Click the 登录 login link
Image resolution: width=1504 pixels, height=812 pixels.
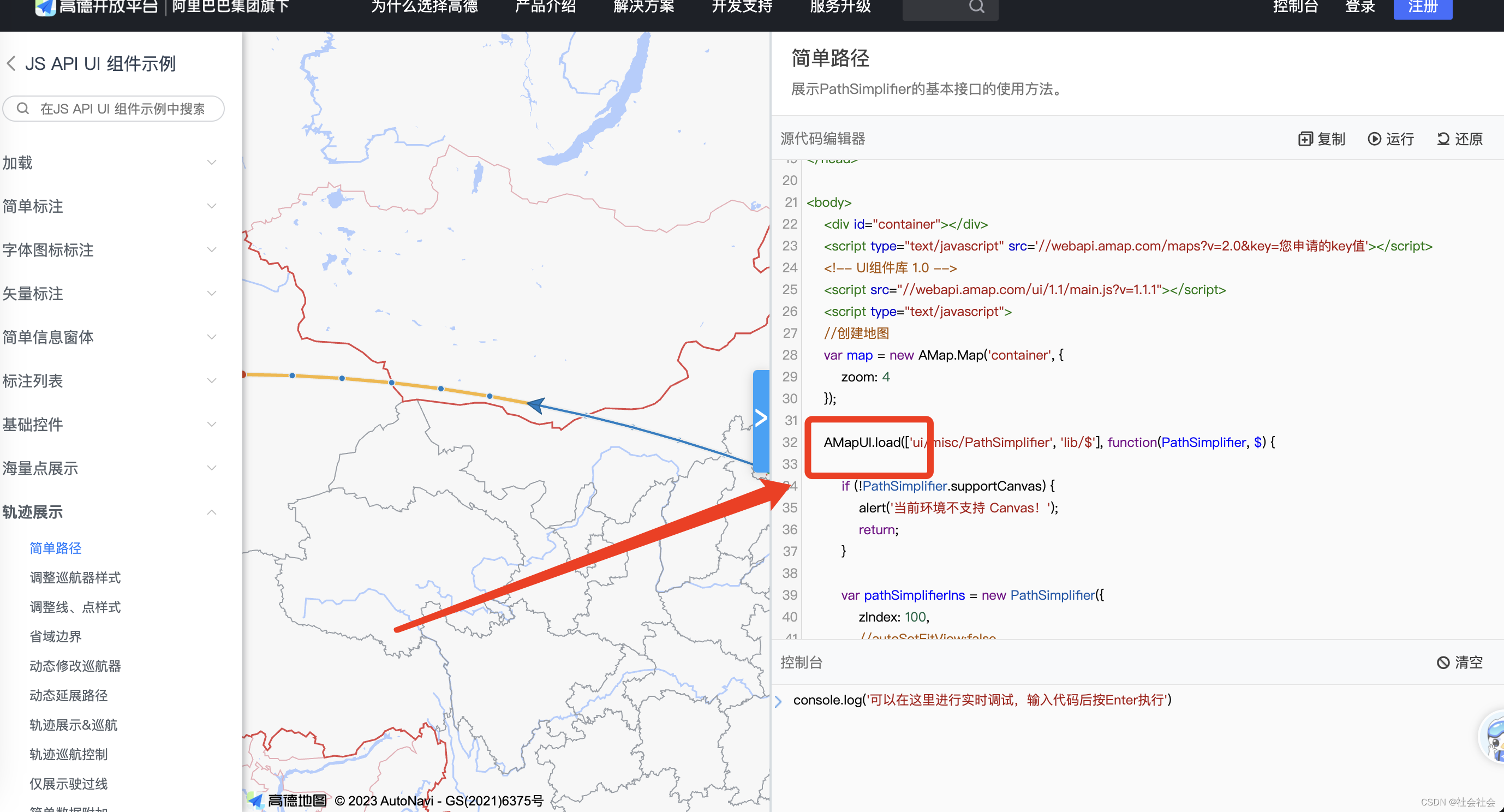[1360, 7]
